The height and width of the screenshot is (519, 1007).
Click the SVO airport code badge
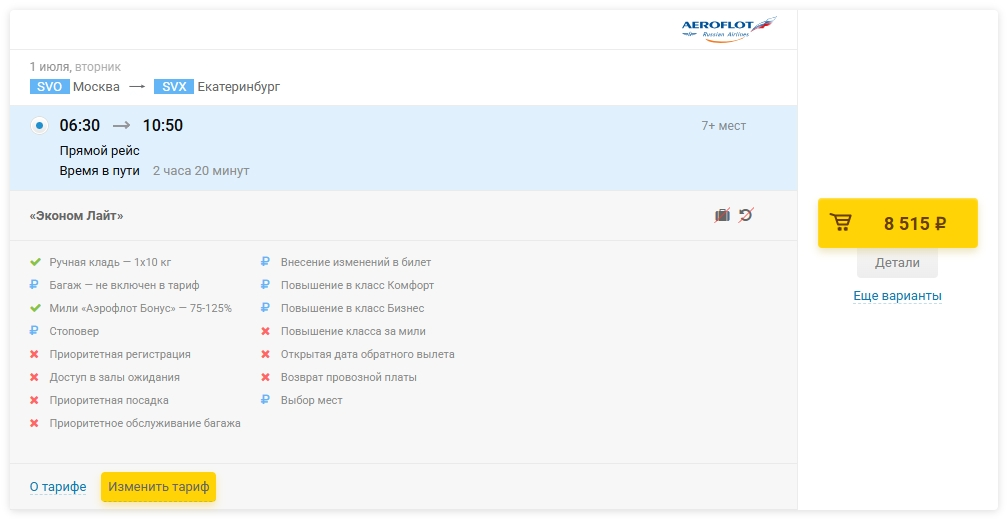[x=49, y=87]
